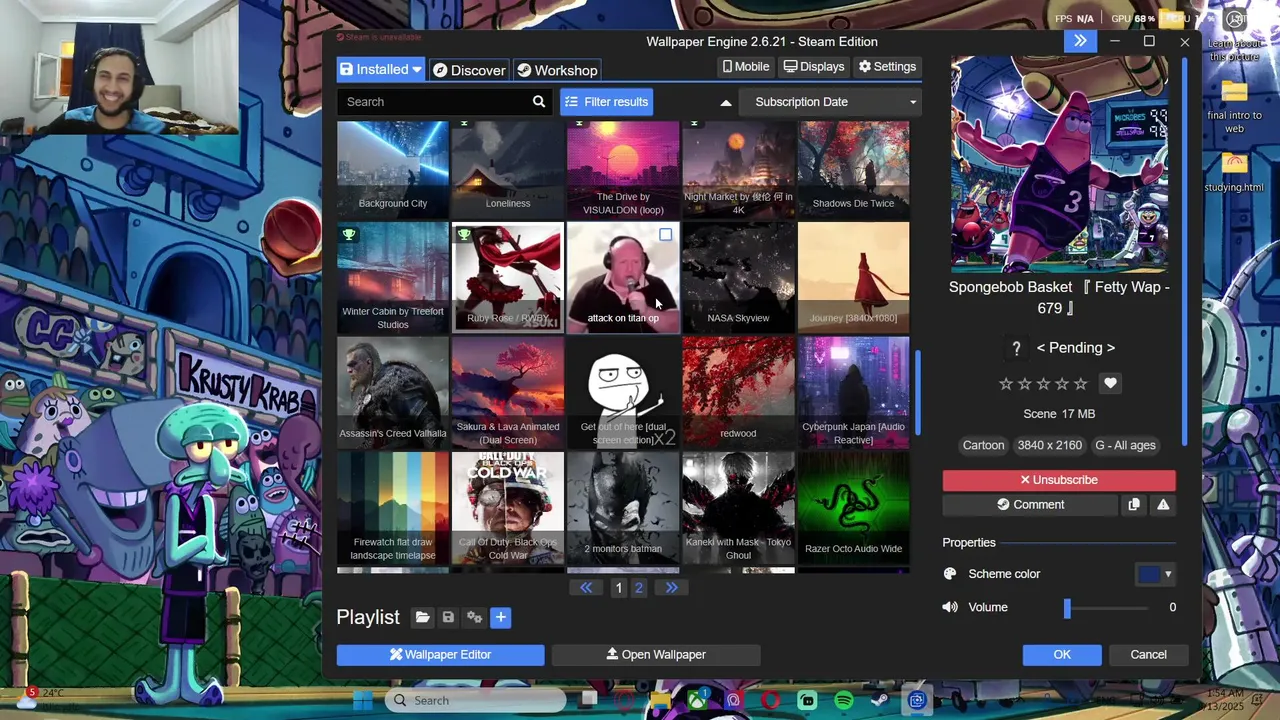The image size is (1280, 720).
Task: Open the Scheme color swatch
Action: click(x=1149, y=574)
